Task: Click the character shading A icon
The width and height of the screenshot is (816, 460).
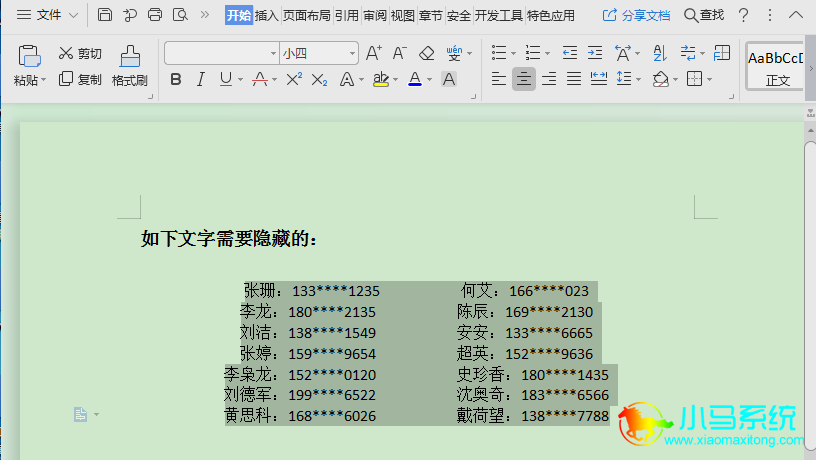Action: click(449, 79)
